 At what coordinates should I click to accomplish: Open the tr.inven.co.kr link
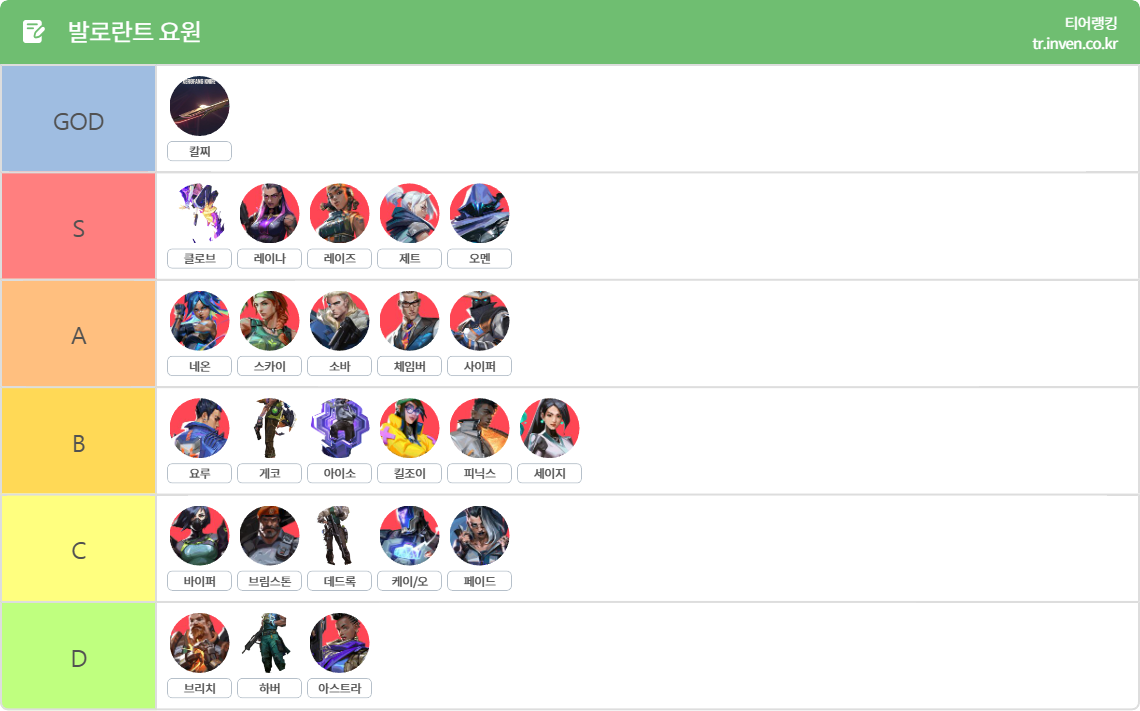pos(1075,44)
